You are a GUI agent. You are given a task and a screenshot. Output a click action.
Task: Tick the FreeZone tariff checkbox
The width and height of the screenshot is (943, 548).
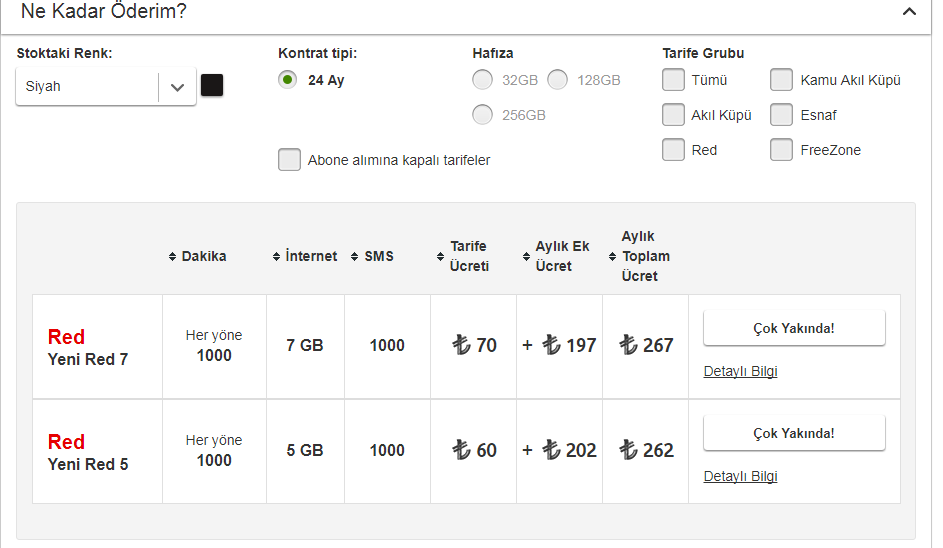pyautogui.click(x=782, y=150)
